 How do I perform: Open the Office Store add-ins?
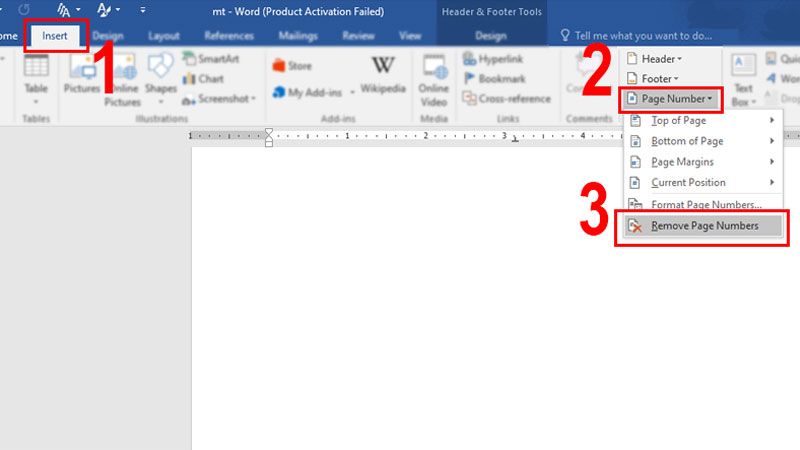(292, 67)
